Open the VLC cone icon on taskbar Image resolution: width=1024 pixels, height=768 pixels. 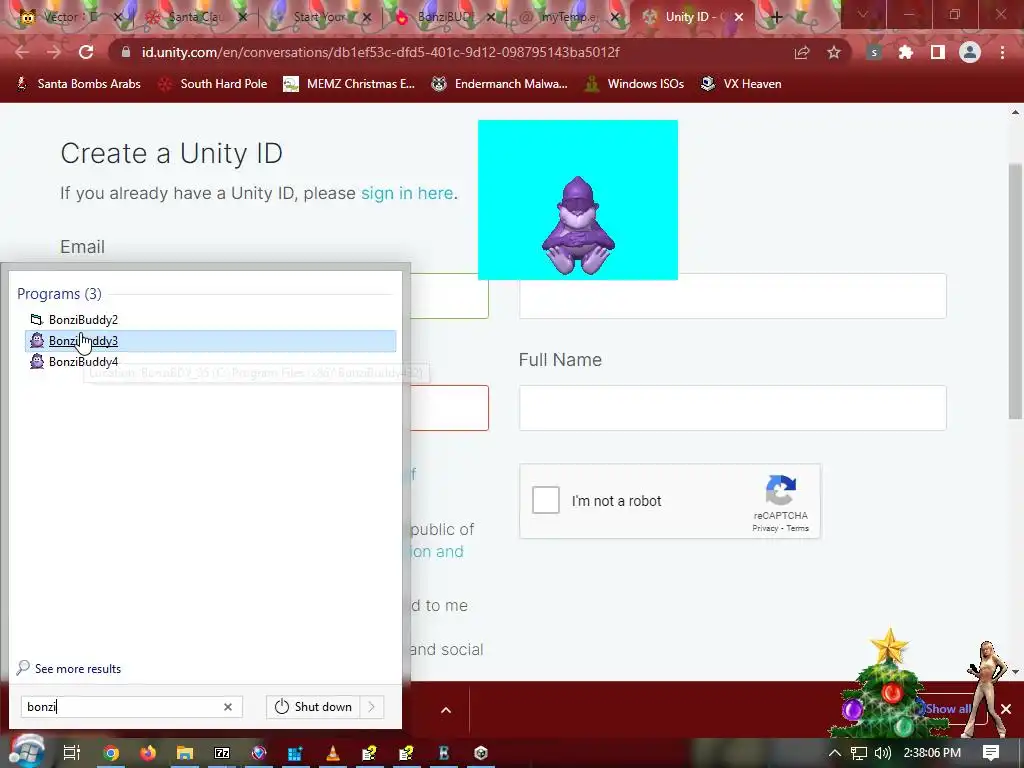[x=333, y=753]
